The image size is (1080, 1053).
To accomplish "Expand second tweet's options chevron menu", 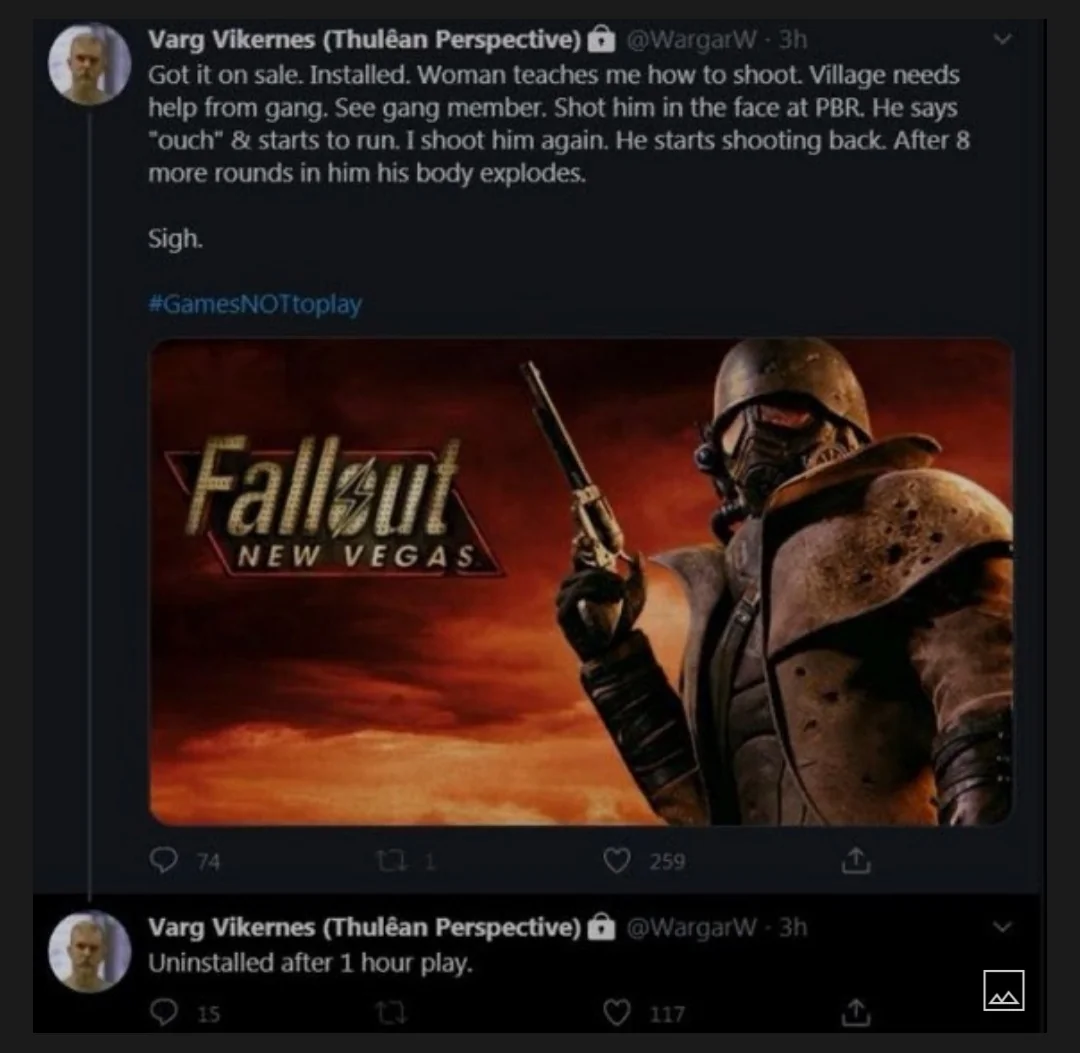I will 1003,927.
